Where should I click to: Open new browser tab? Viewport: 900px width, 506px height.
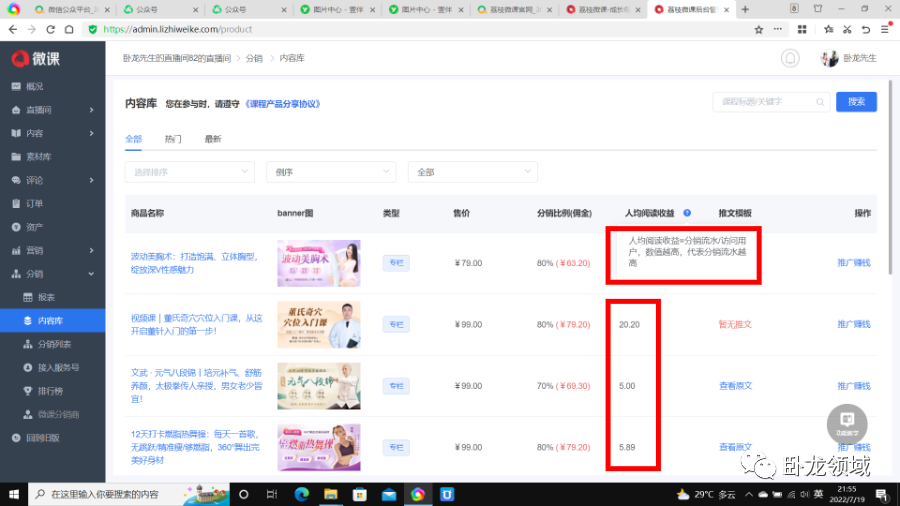point(745,9)
